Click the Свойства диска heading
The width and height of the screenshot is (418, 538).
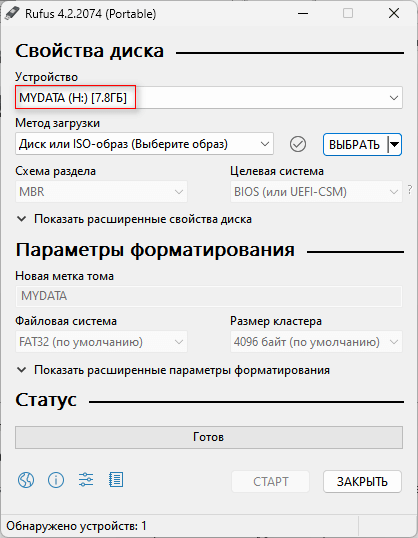(90, 51)
